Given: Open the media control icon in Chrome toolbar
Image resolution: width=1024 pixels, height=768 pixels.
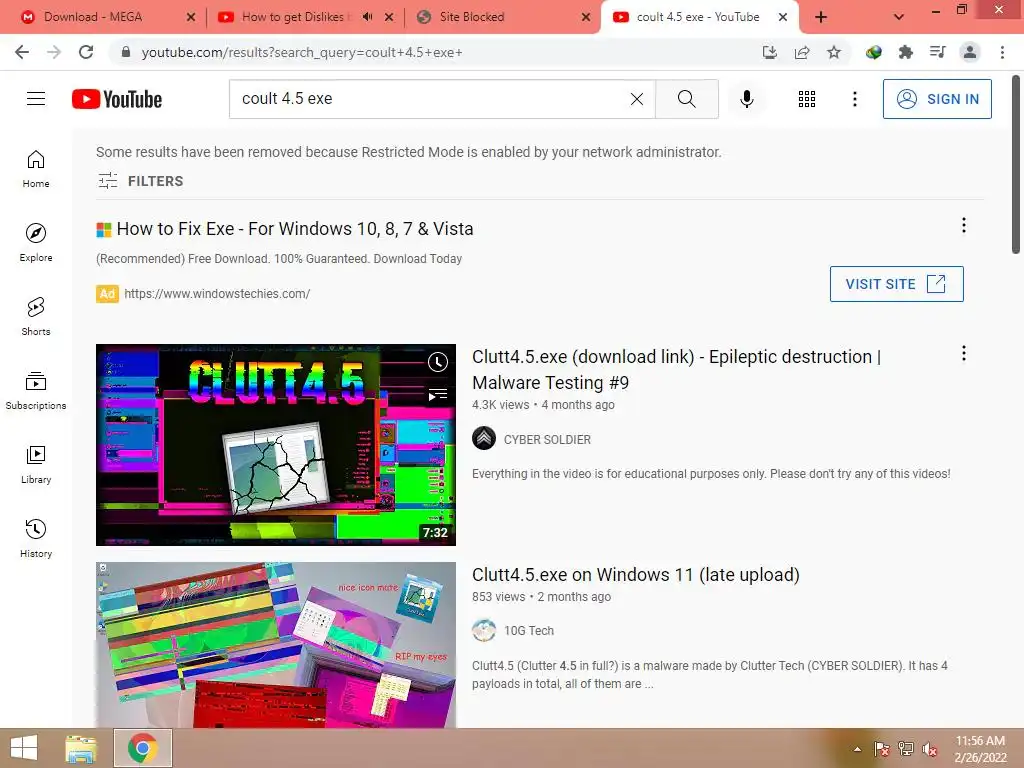Looking at the screenshot, I should click(x=937, y=52).
